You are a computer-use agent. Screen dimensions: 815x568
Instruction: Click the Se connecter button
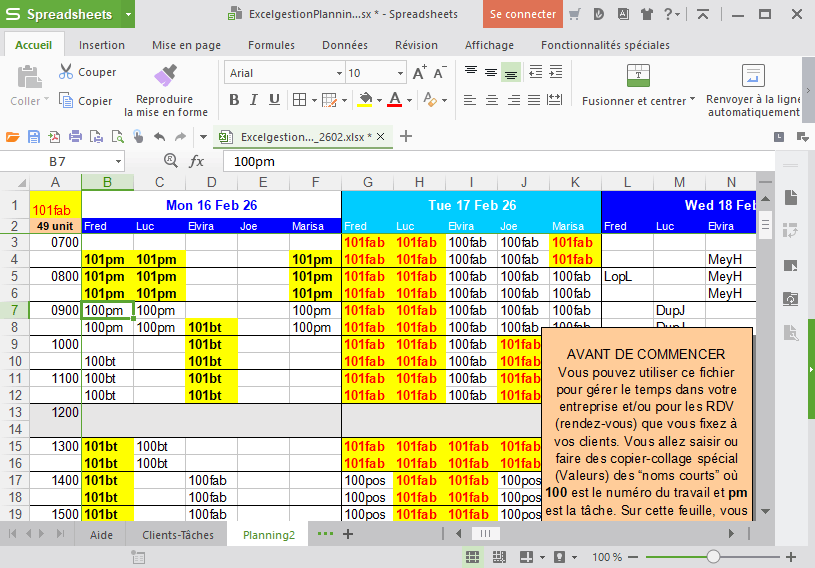522,14
